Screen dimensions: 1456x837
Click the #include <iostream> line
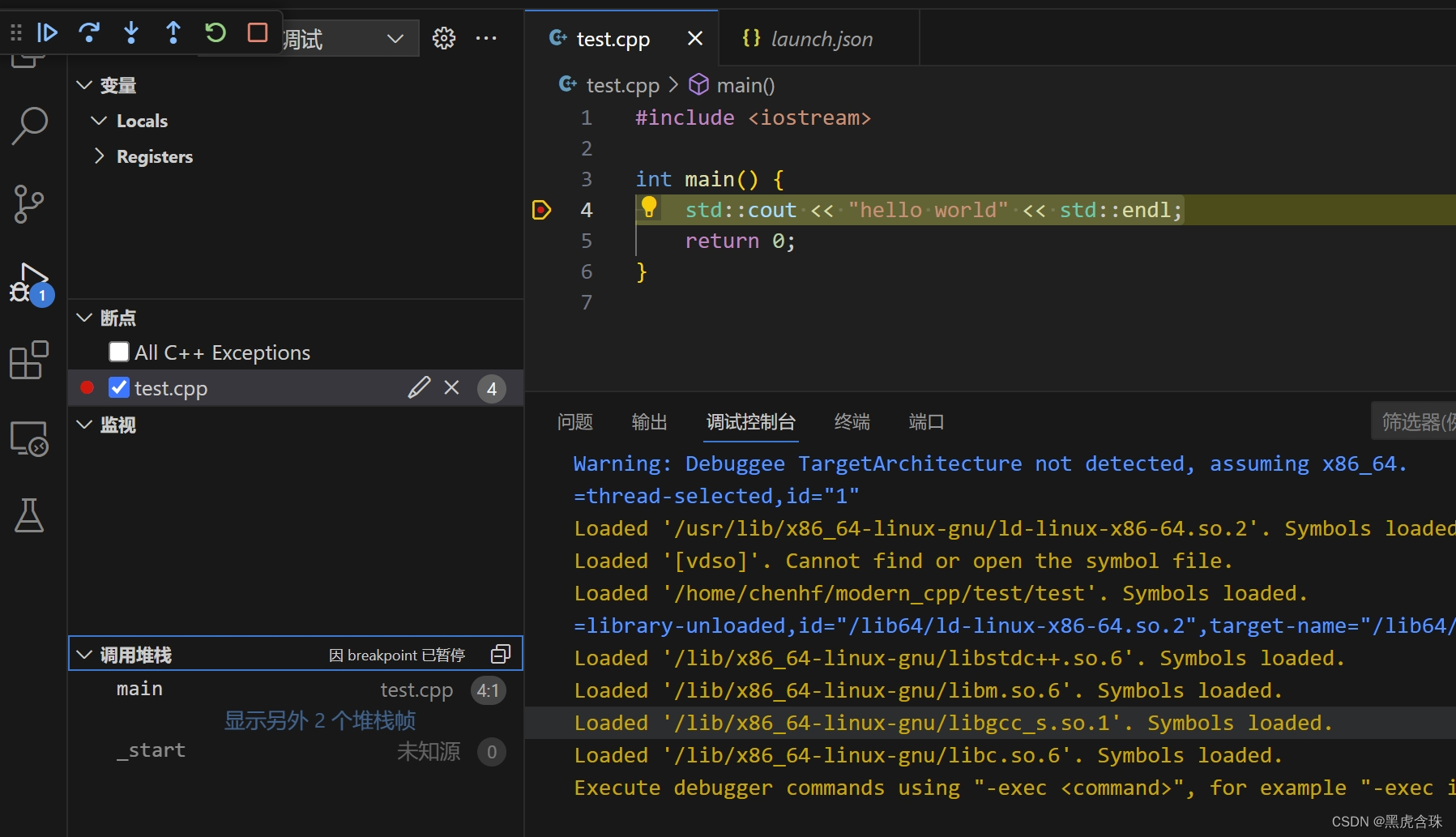tap(753, 118)
